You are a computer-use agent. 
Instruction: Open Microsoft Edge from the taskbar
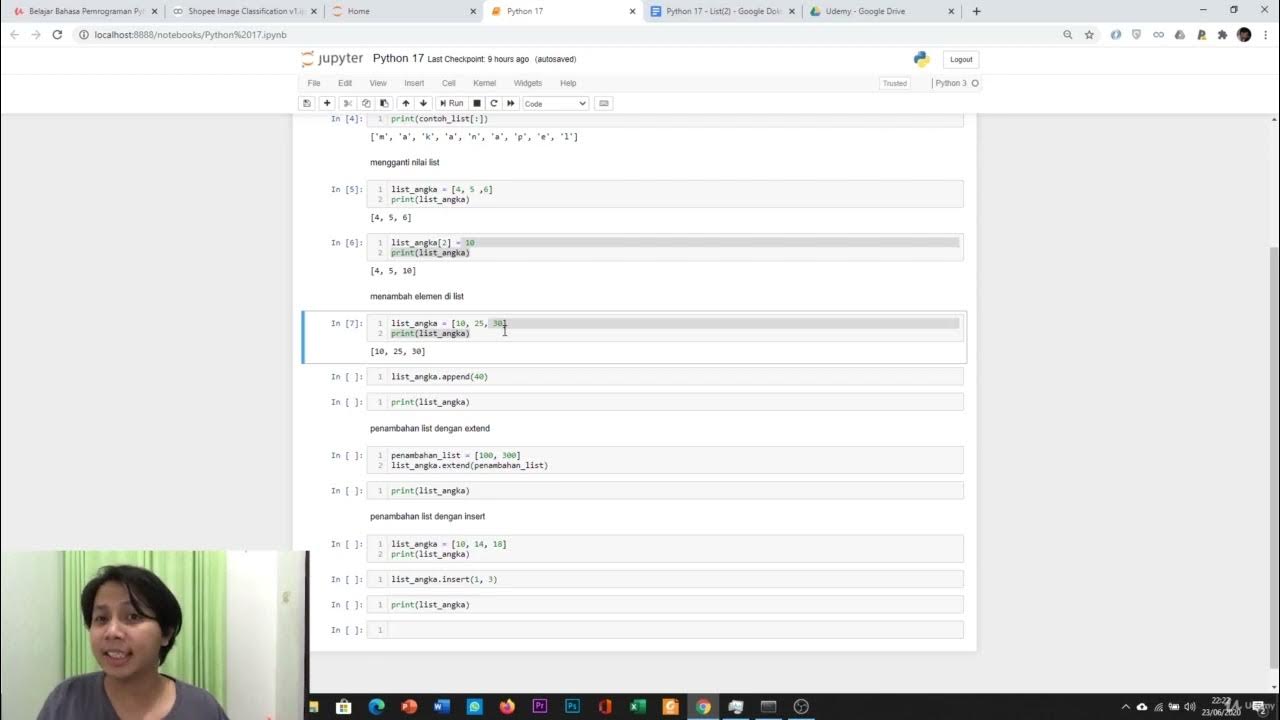376,707
